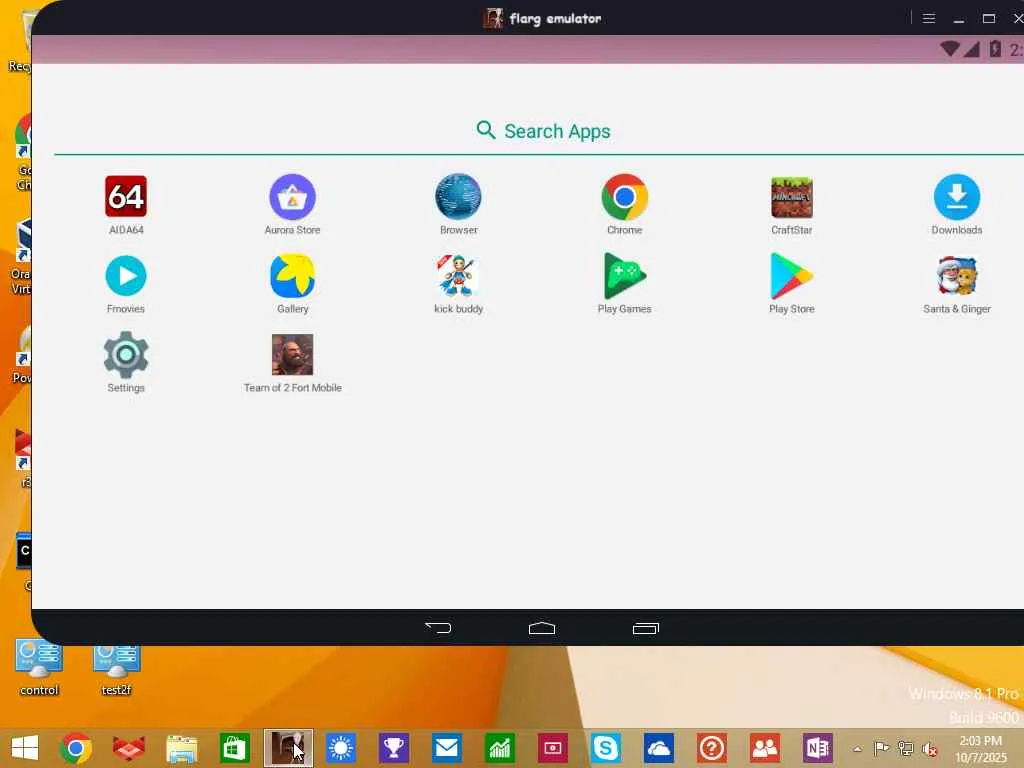Start the kick buddy game
This screenshot has width=1024, height=768.
458,276
